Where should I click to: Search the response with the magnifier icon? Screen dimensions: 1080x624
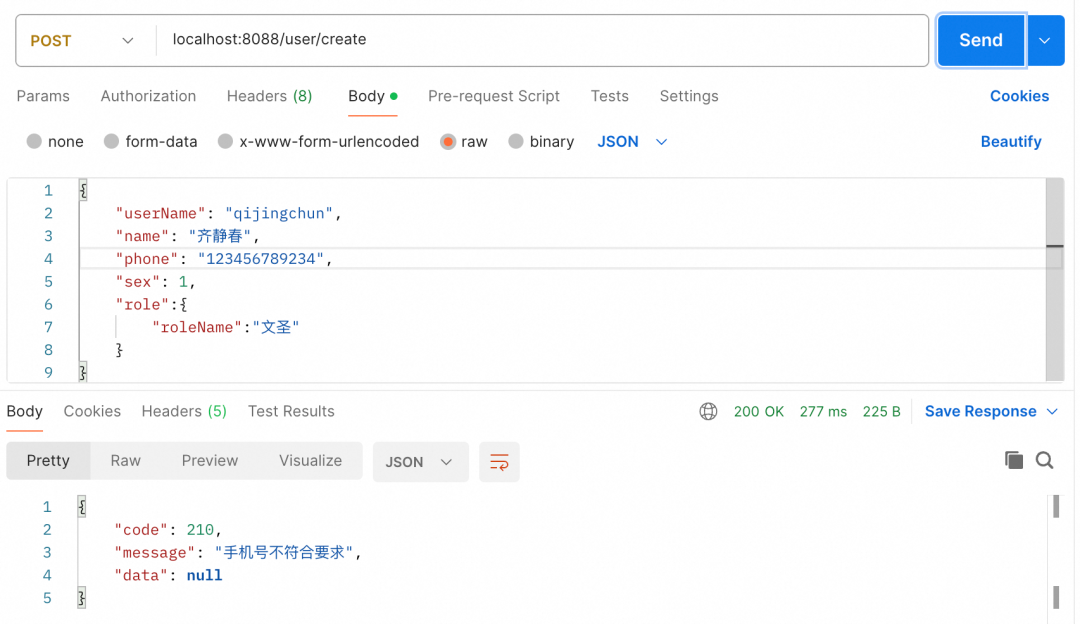point(1044,460)
